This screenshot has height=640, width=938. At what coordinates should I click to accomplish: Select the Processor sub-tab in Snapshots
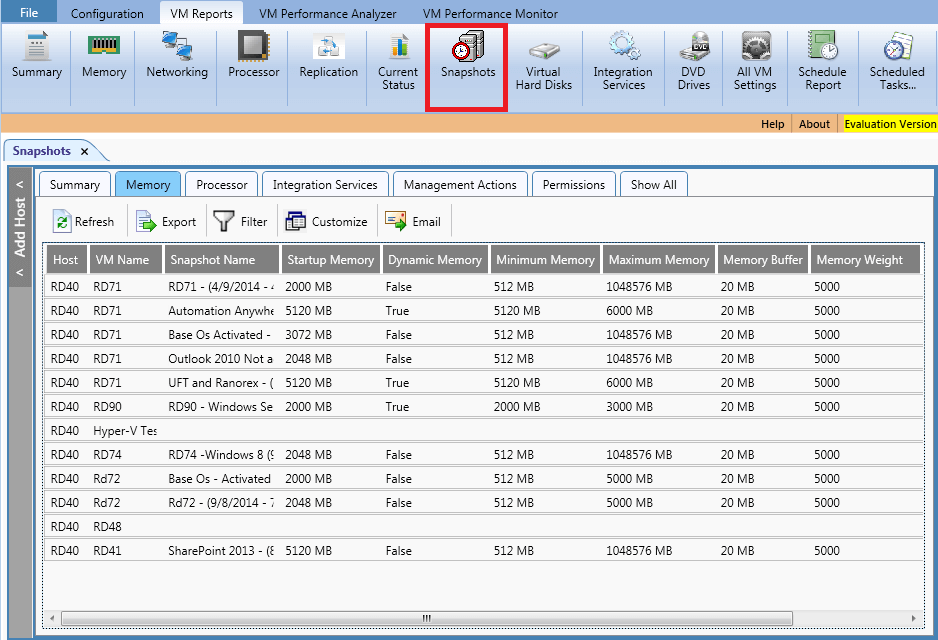(x=221, y=184)
